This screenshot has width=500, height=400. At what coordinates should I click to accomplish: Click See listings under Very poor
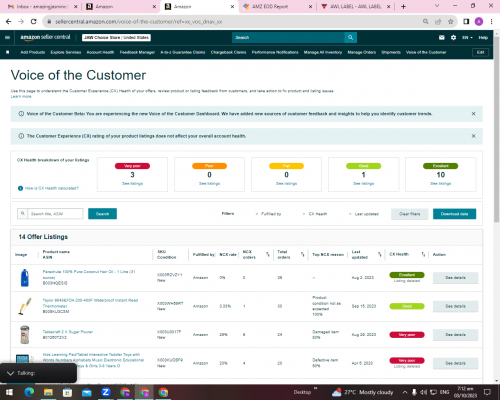click(132, 183)
